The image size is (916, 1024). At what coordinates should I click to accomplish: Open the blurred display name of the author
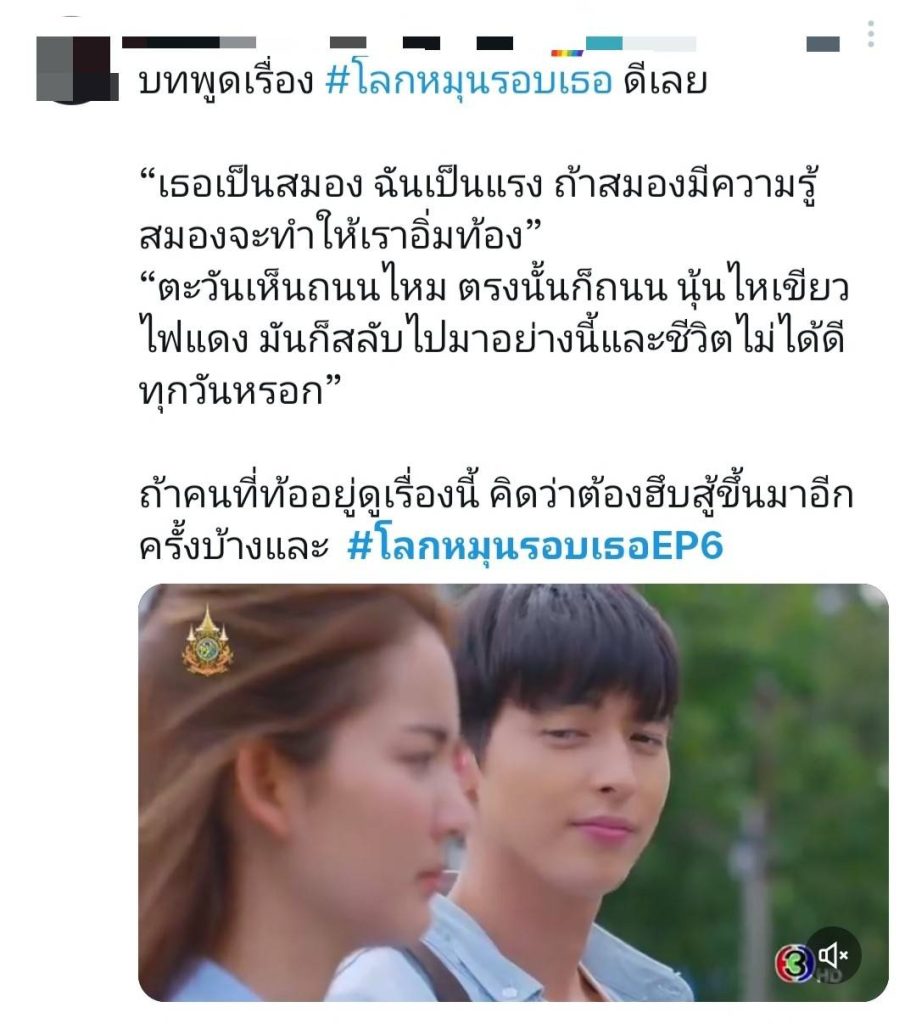coord(189,42)
